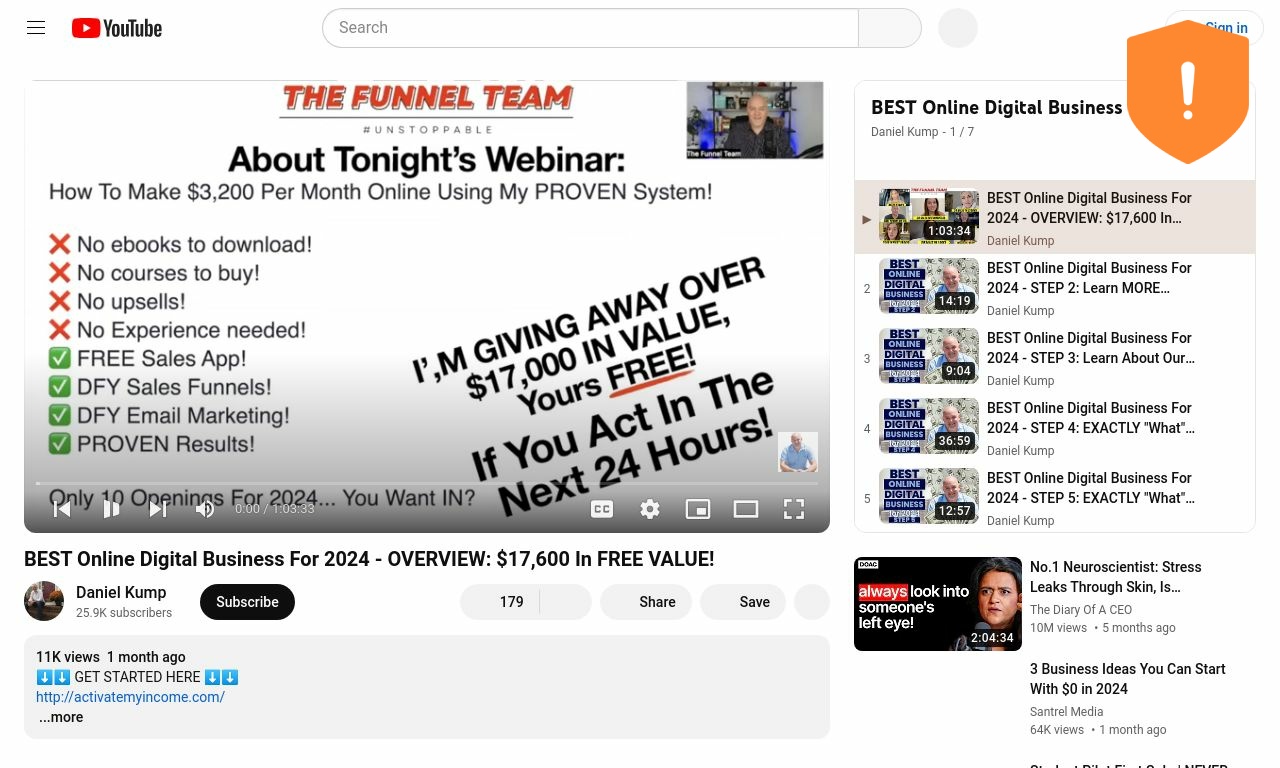1280x768 pixels.
Task: Click 11K views 1 month ago text
Action: (x=111, y=657)
